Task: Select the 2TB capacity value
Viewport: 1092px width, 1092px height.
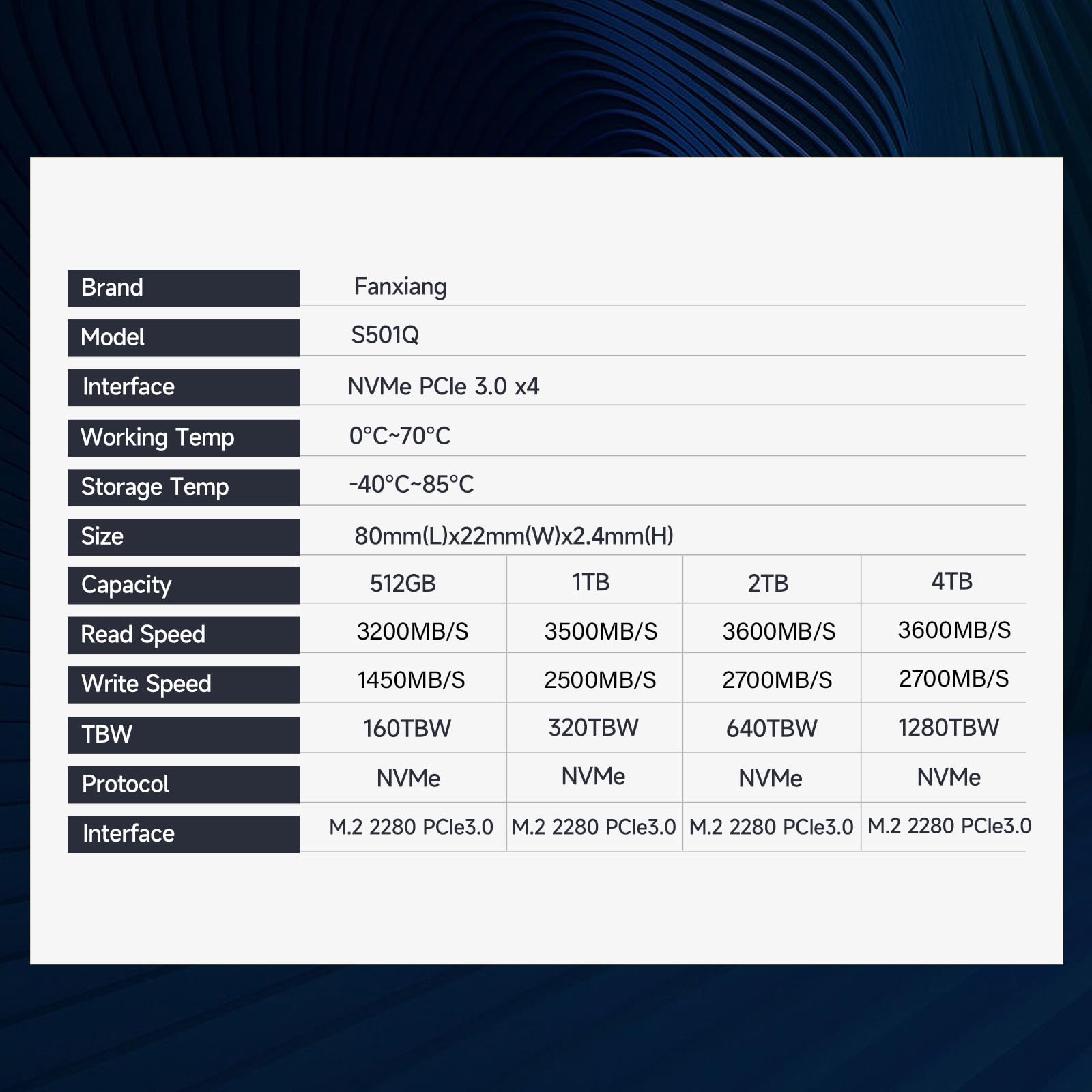Action: point(769,579)
